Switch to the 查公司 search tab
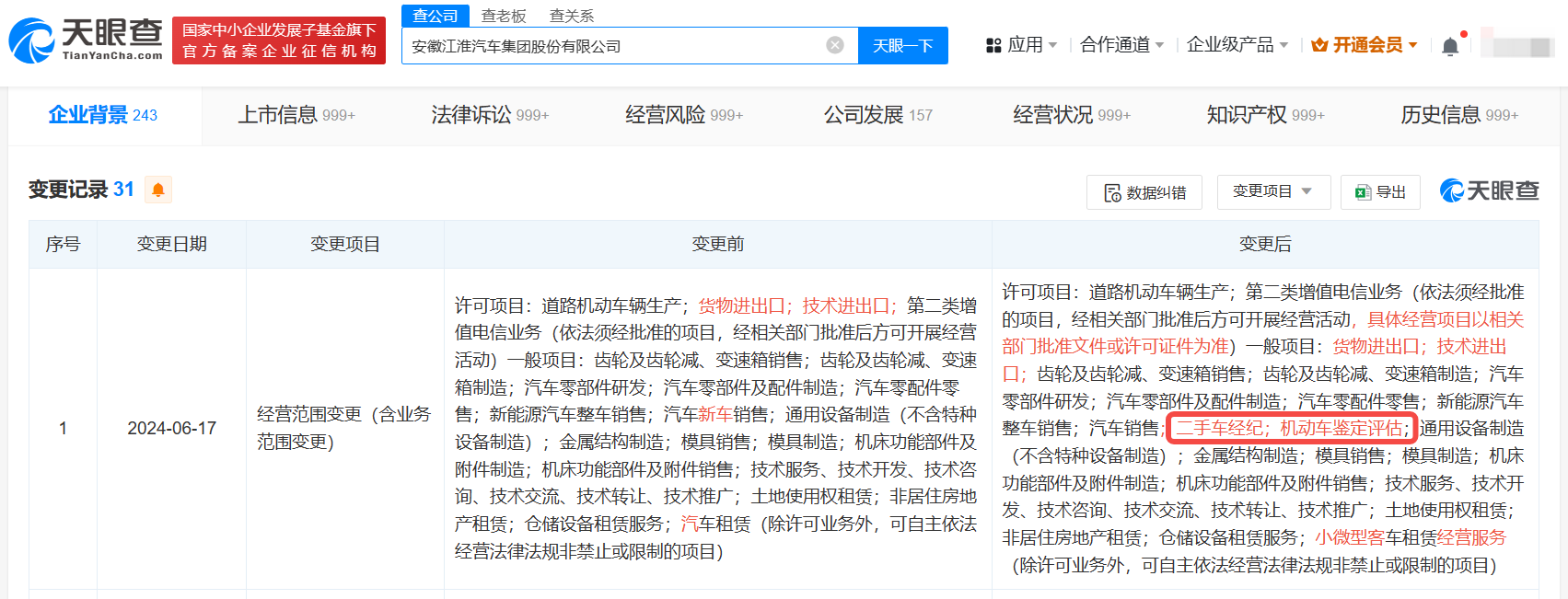The width and height of the screenshot is (1568, 599). (x=436, y=16)
